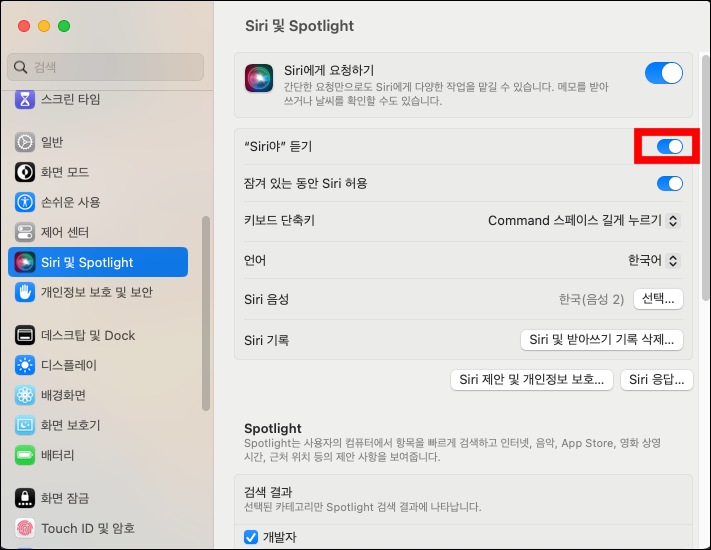Click the 한국(음성 2) voice value text
The height and width of the screenshot is (550, 711).
[x=591, y=299]
